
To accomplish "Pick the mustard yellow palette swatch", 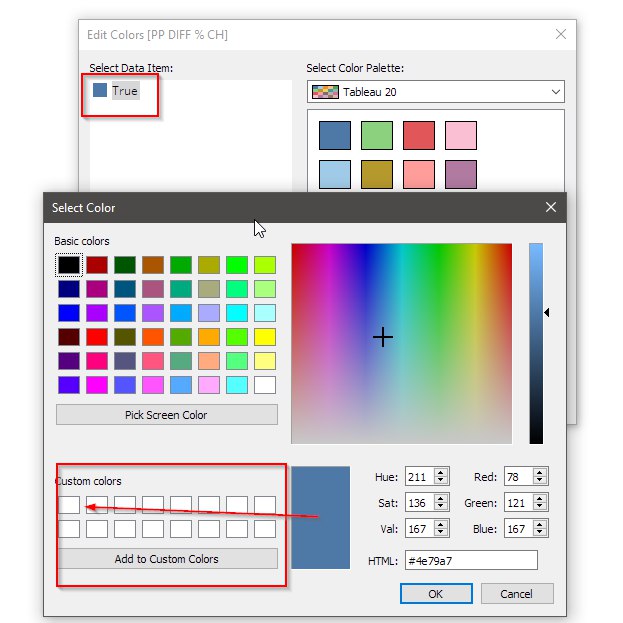I will 377,174.
